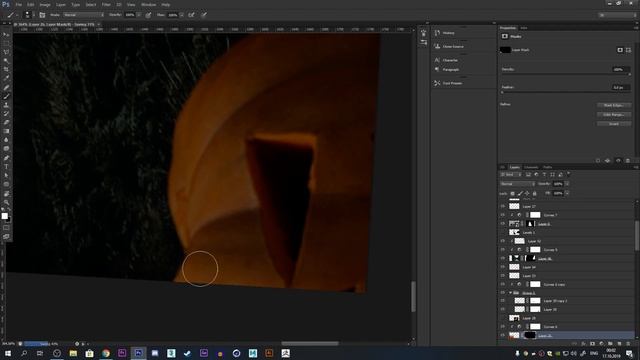Select the Eraser tool
The image size is (640, 360).
point(6,122)
